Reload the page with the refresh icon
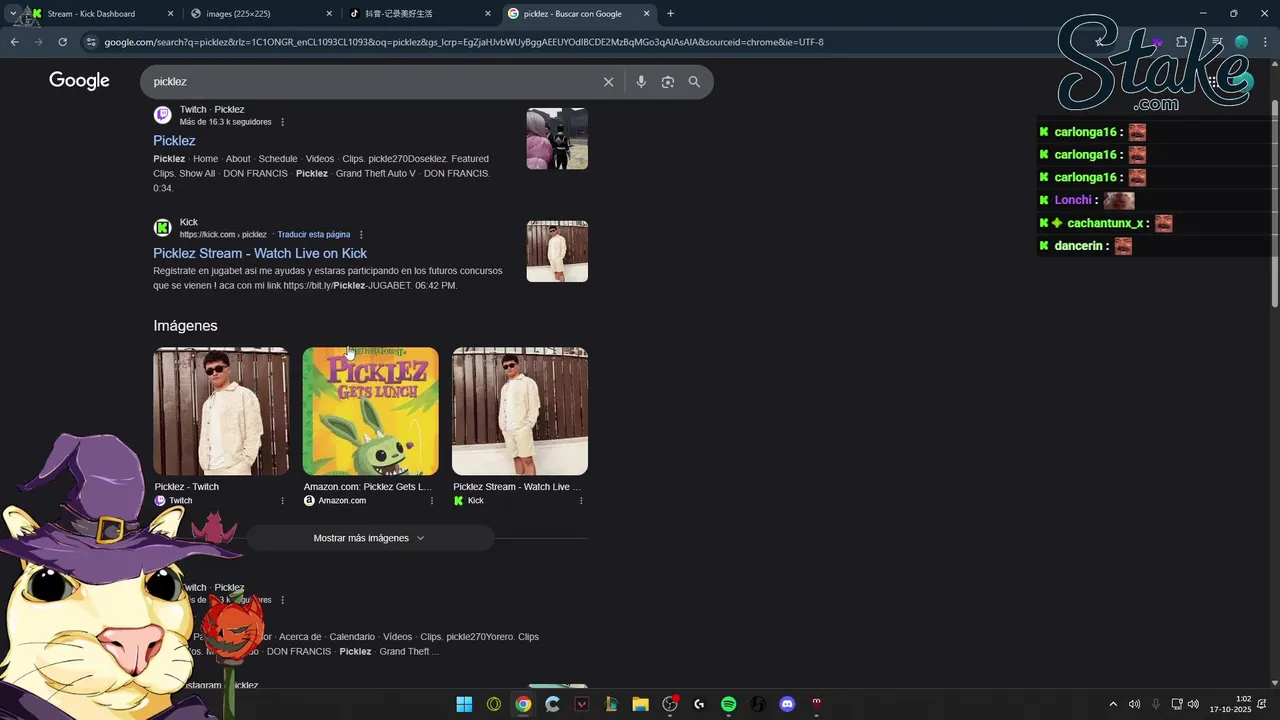 pyautogui.click(x=62, y=42)
